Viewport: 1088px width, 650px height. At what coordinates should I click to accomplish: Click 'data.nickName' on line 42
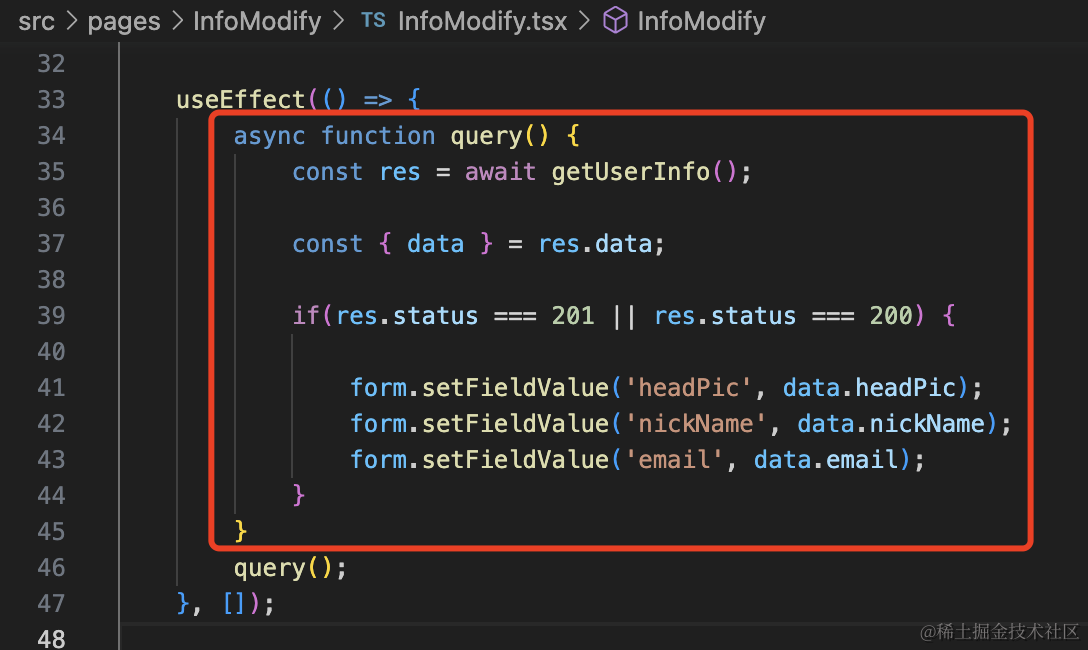[x=891, y=424]
